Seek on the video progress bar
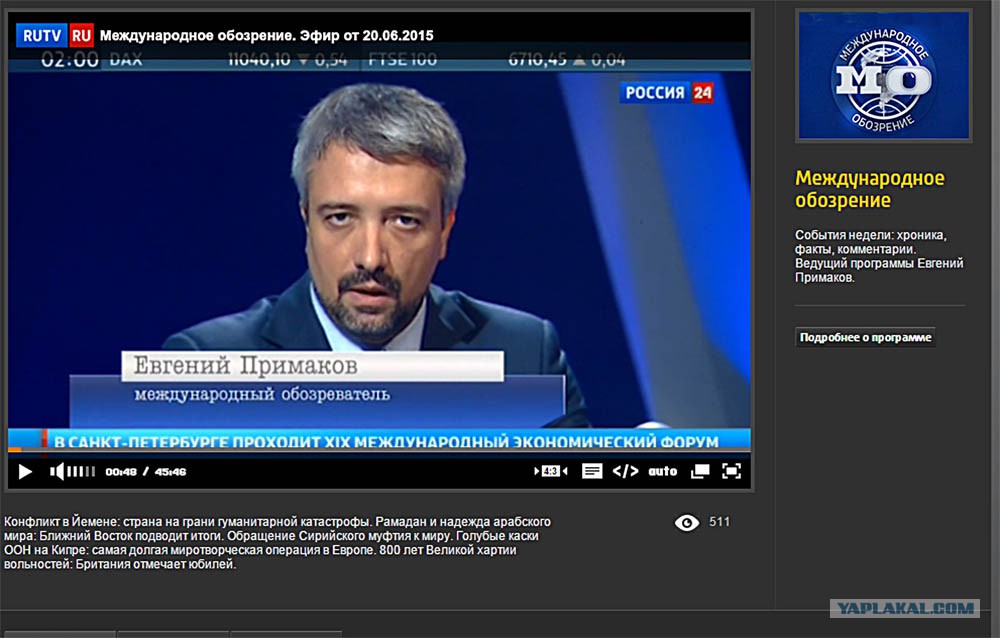 (379, 450)
